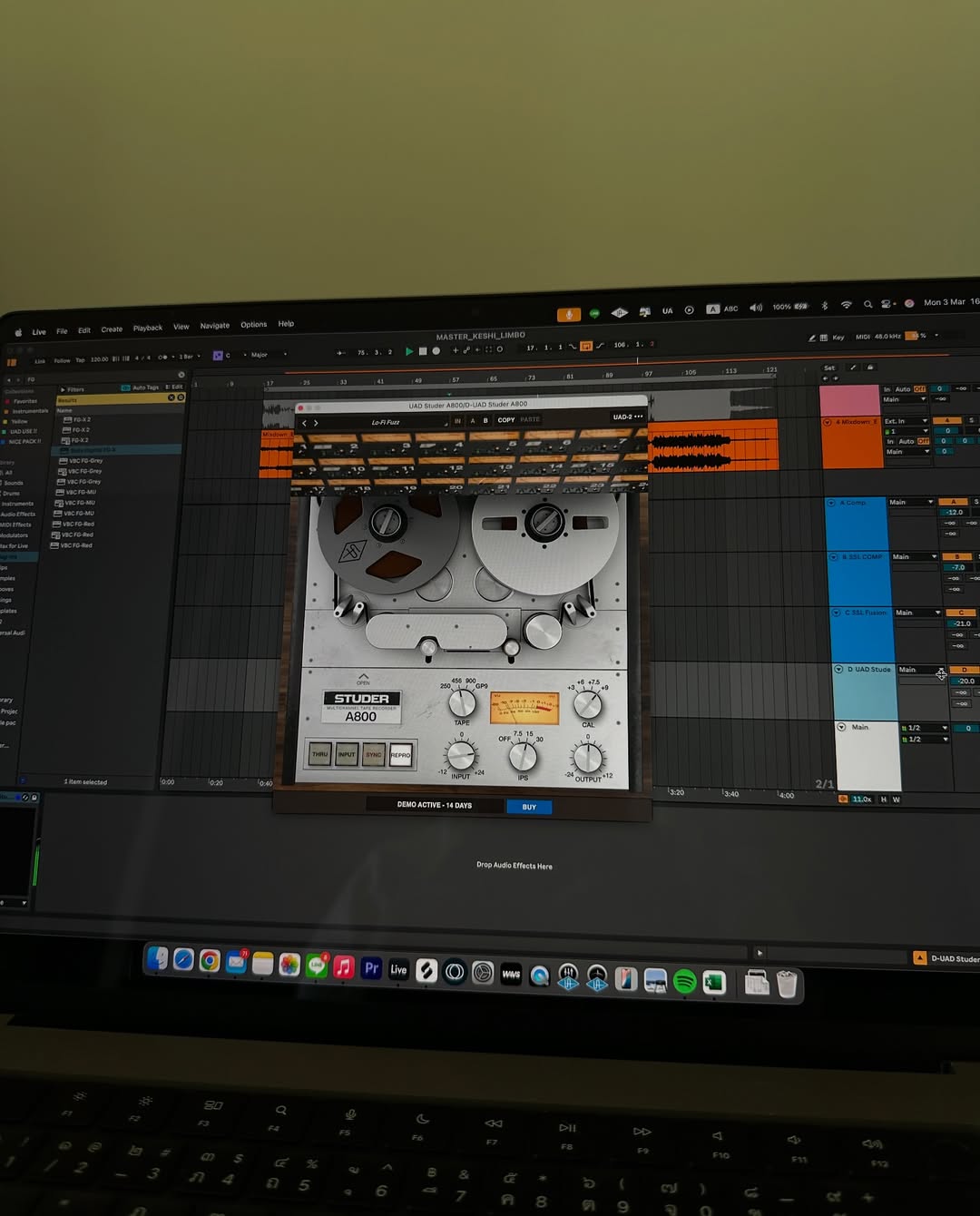
Task: Click the OUTPUT gain knob
Action: [x=588, y=757]
